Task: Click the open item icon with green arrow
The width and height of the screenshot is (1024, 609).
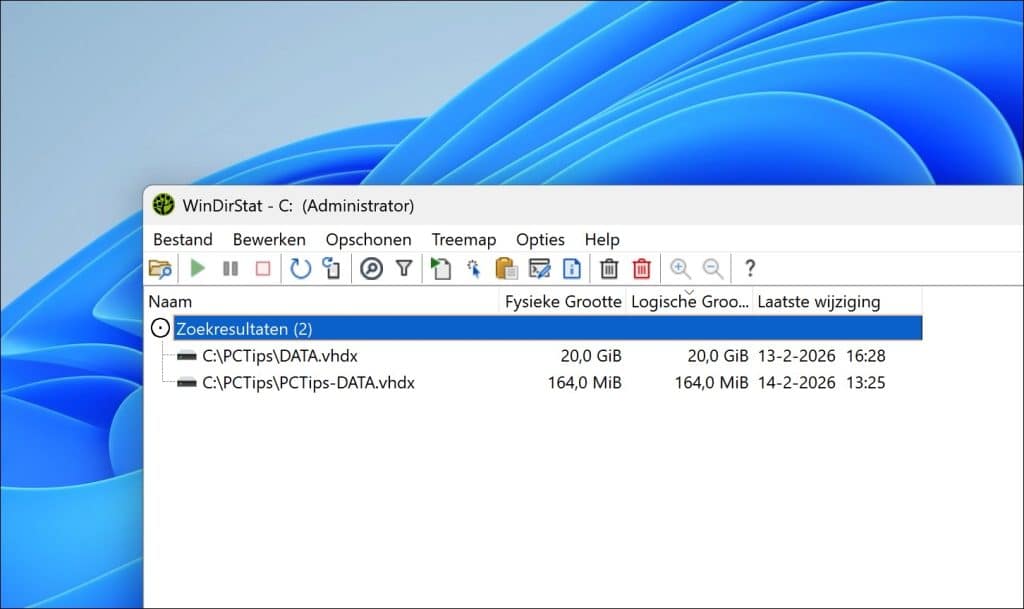Action: [441, 268]
